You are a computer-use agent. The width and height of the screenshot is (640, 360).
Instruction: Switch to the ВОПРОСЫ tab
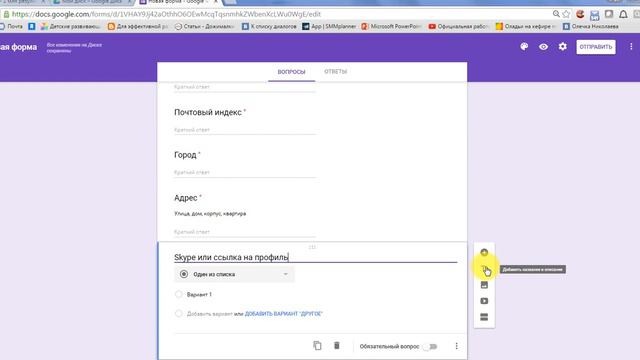click(x=291, y=72)
